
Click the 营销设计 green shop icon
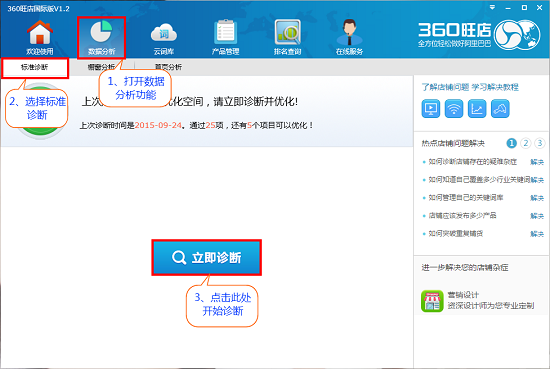[x=432, y=301]
